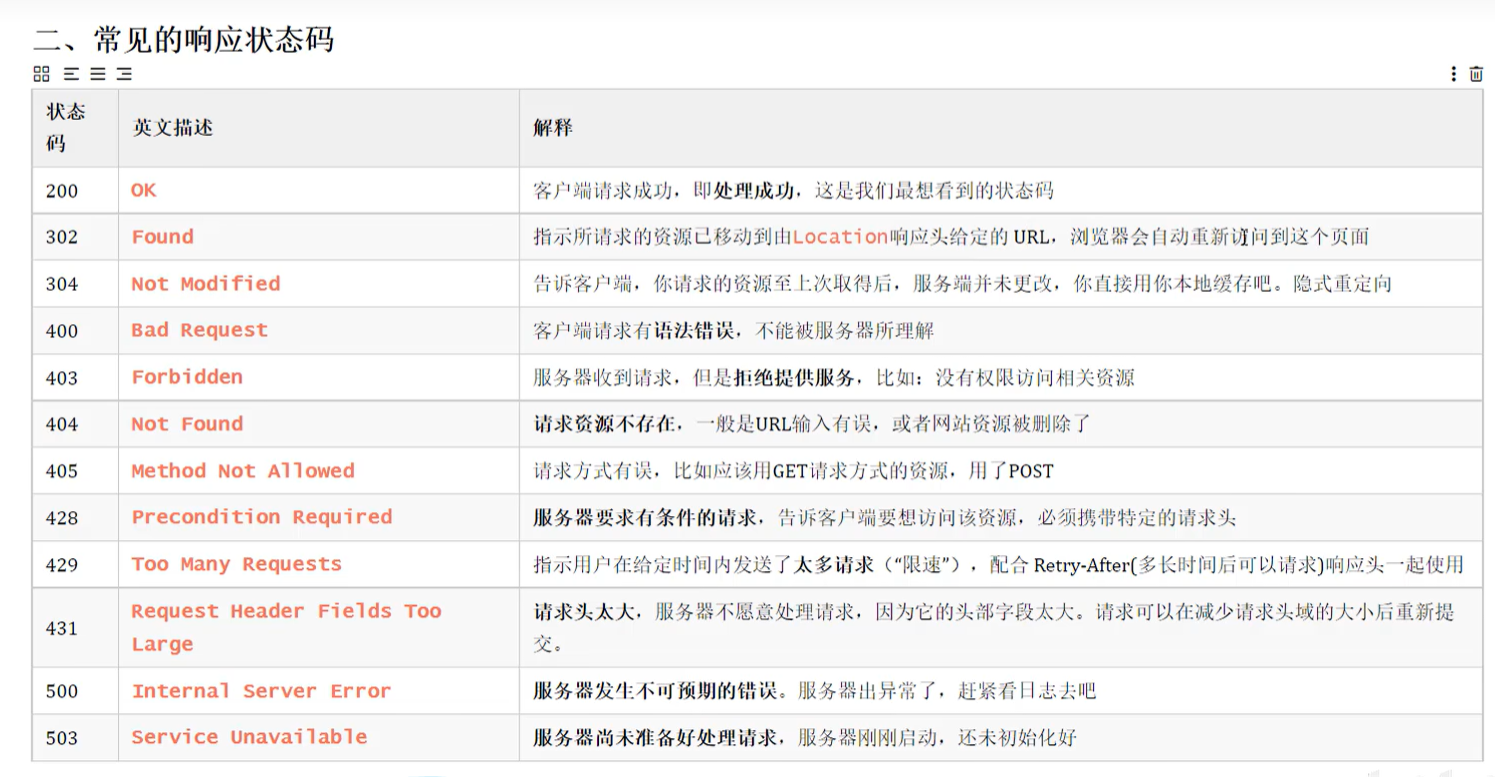1495x777 pixels.
Task: Click the 处理成功 bold text in row 200
Action: pyautogui.click(x=755, y=190)
